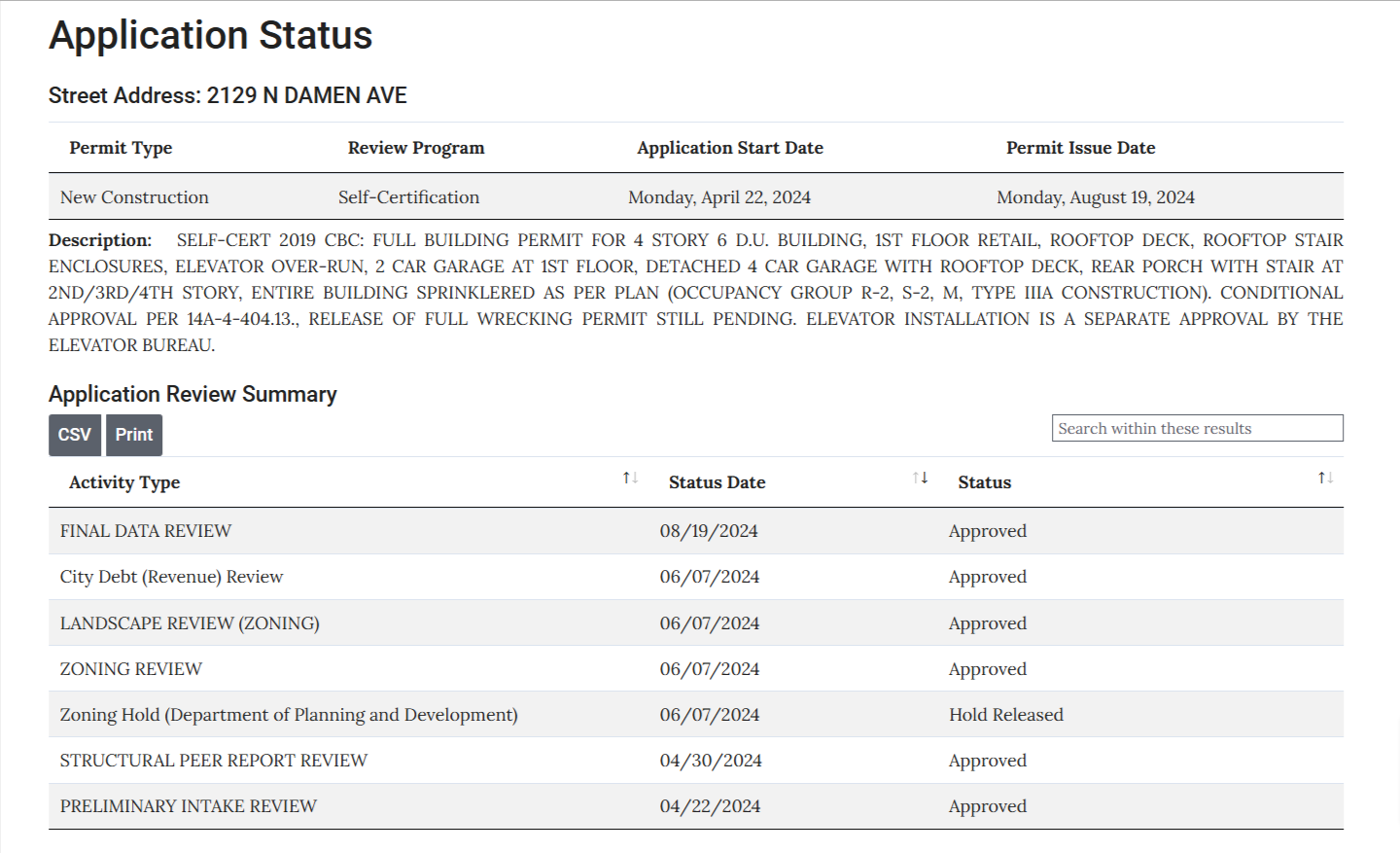This screenshot has width=1400, height=853.
Task: Select PRELIMINARY INTAKE REVIEW row
Action: (x=696, y=806)
